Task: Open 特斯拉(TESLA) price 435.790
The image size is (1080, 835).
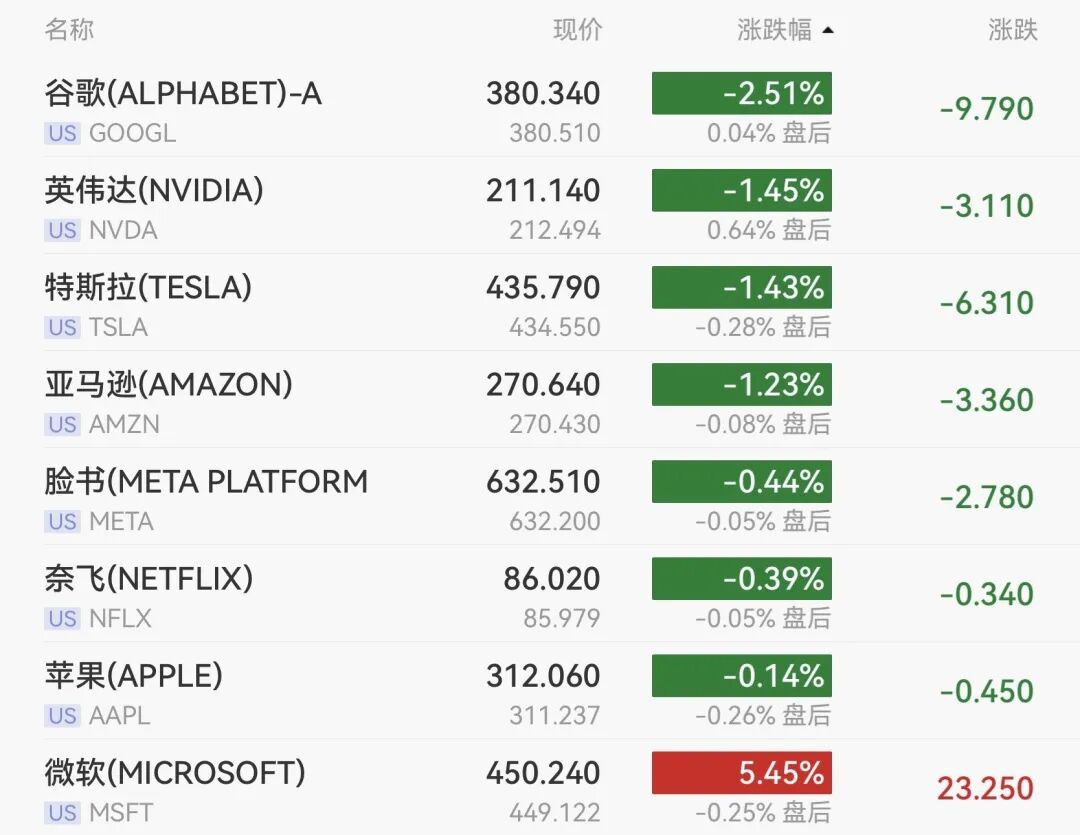Action: (543, 287)
